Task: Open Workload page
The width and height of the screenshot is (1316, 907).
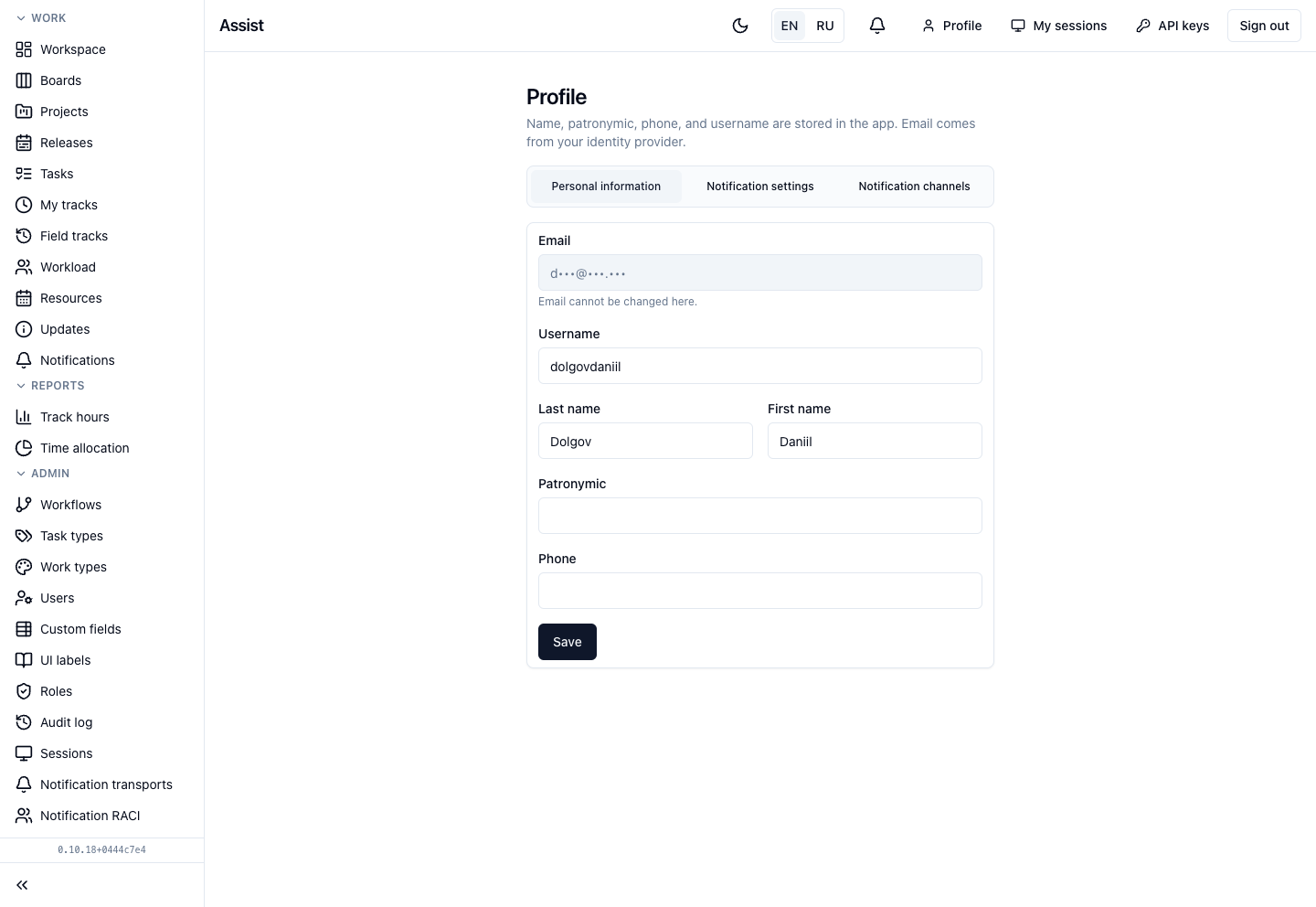Action: tap(101, 267)
